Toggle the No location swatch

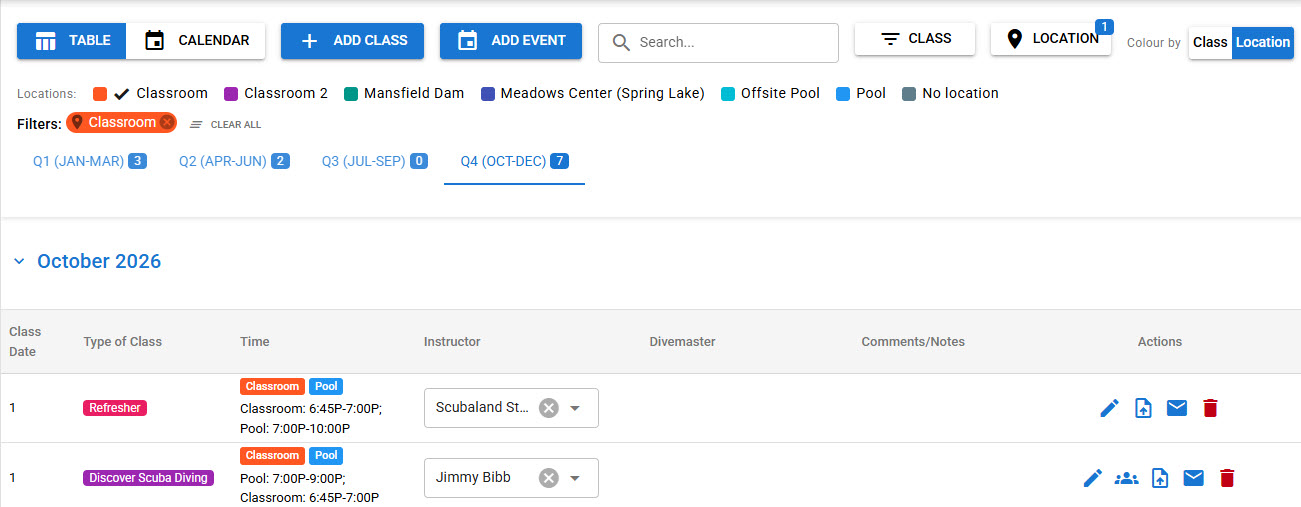[909, 94]
